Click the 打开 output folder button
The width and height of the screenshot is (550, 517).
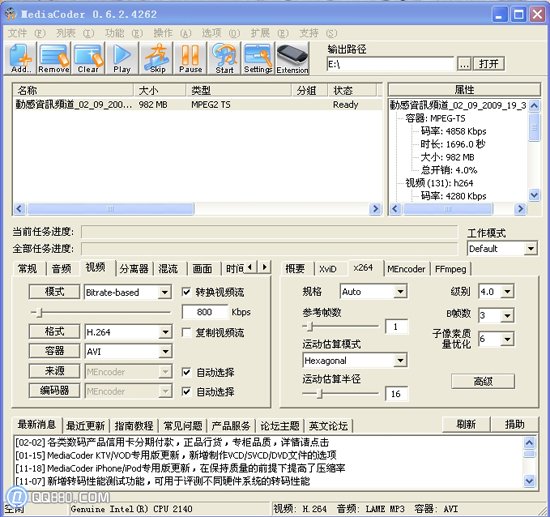tap(489, 64)
